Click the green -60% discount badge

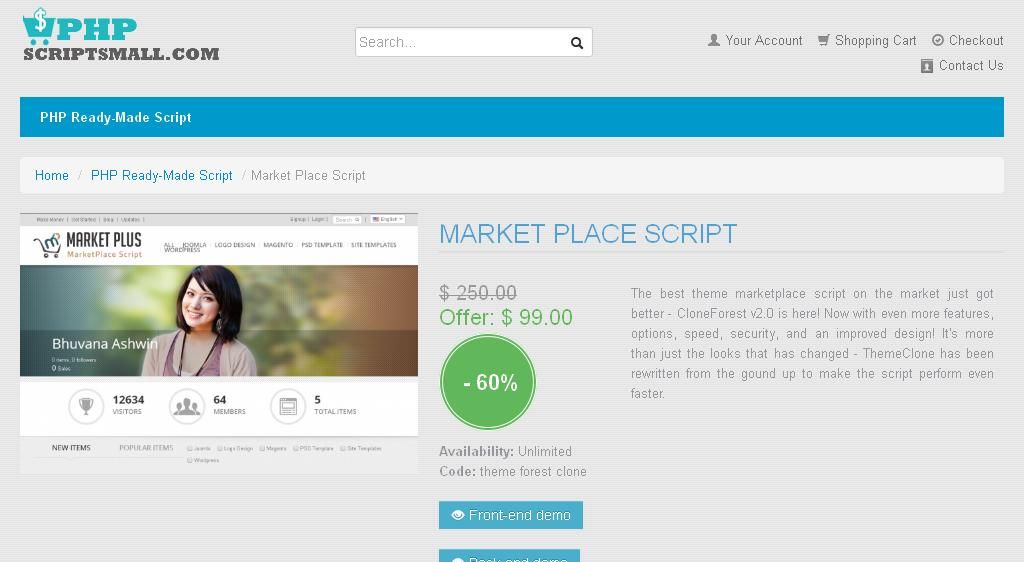(x=488, y=382)
